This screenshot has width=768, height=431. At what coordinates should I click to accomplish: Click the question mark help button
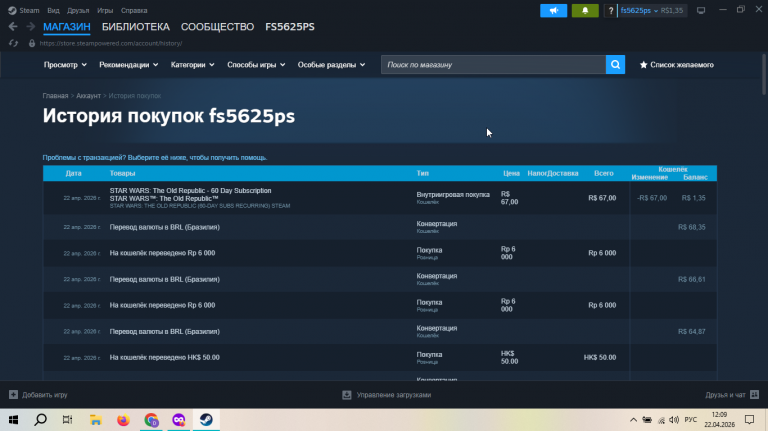point(610,10)
